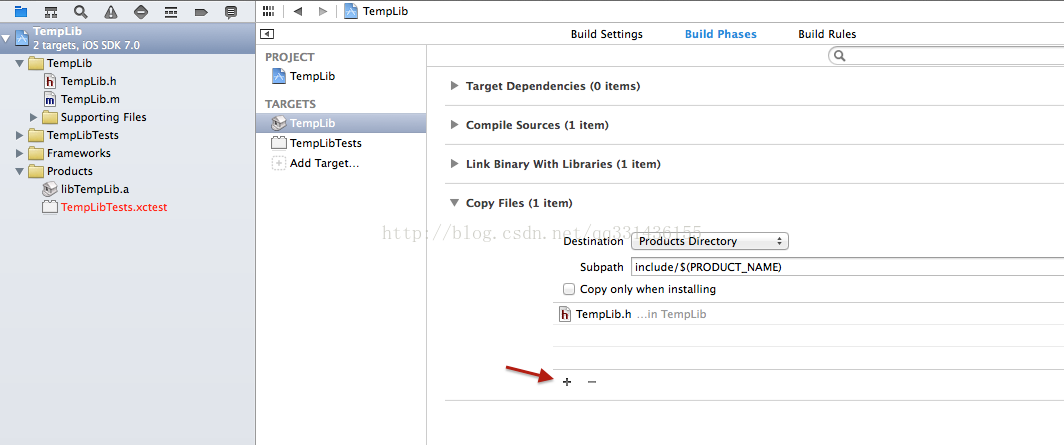Collapse the Copy Files section
The image size is (1064, 445).
pyautogui.click(x=454, y=203)
